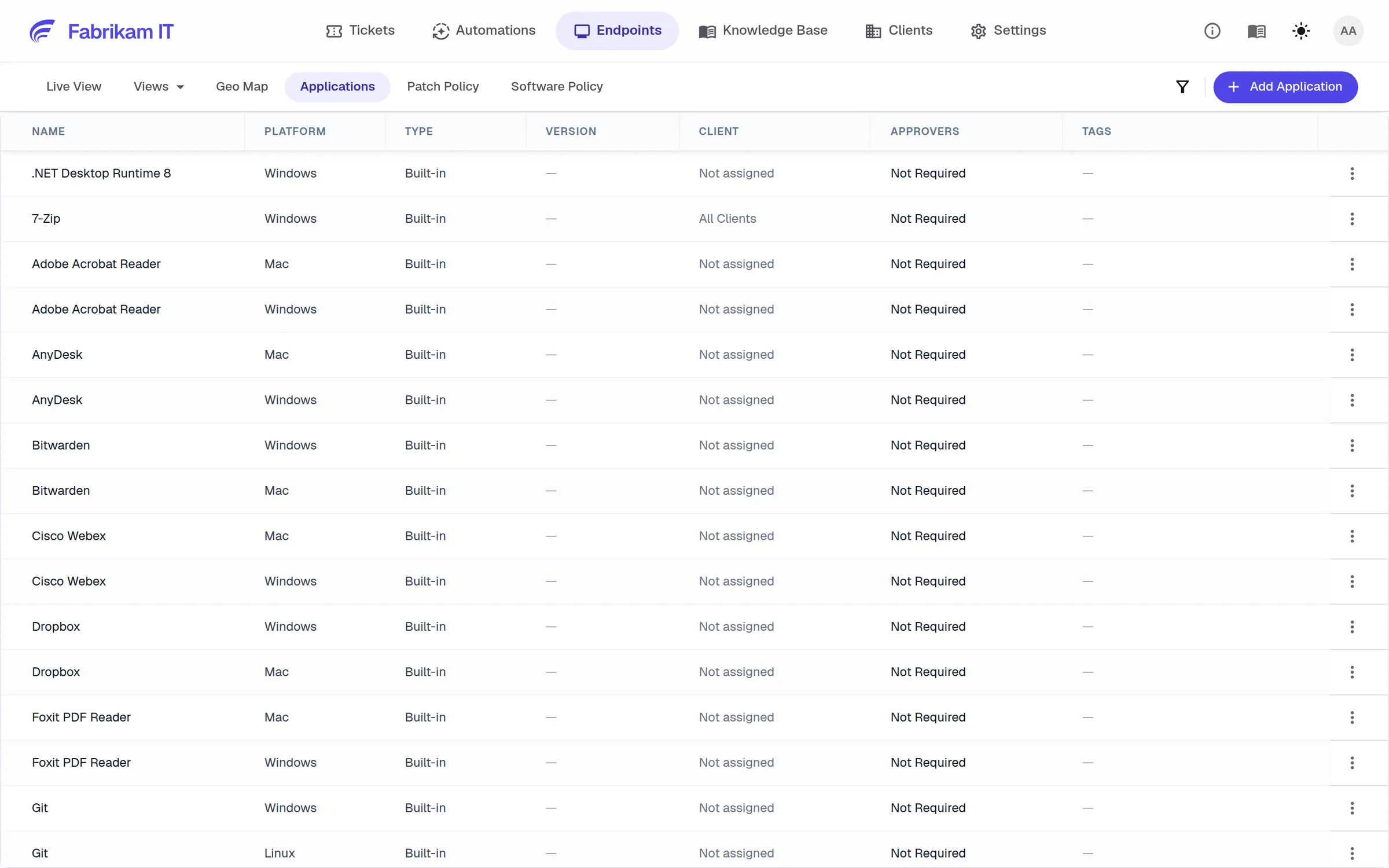Click the CLIENT column header
The width and height of the screenshot is (1389, 868).
[718, 131]
